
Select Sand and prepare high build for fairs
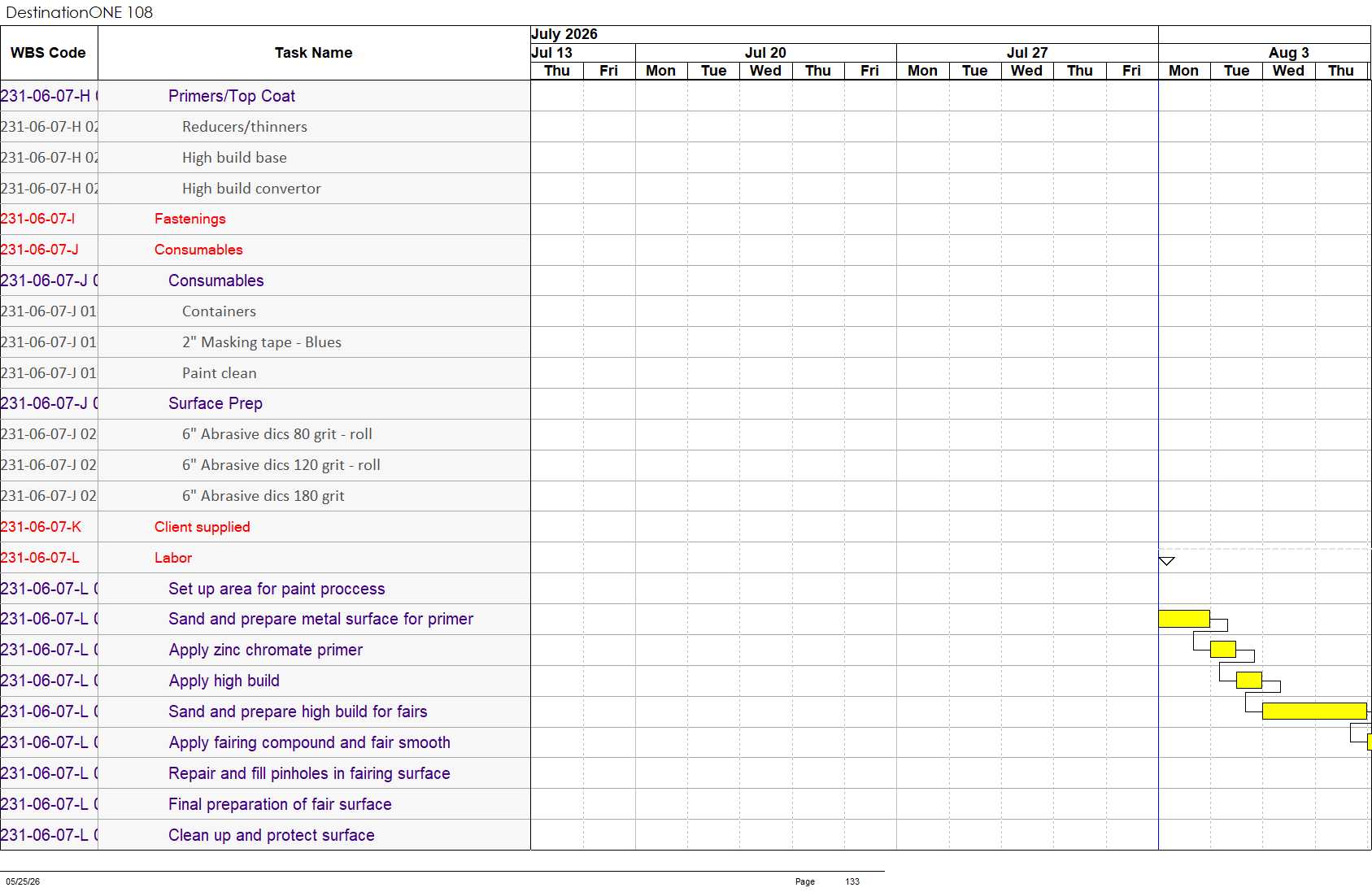tap(298, 711)
